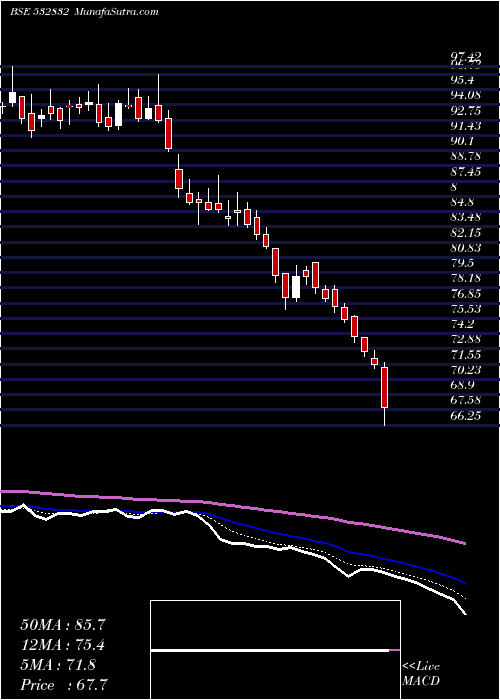Click the 74.2 price label
The height and width of the screenshot is (700, 500).
coord(462,324)
